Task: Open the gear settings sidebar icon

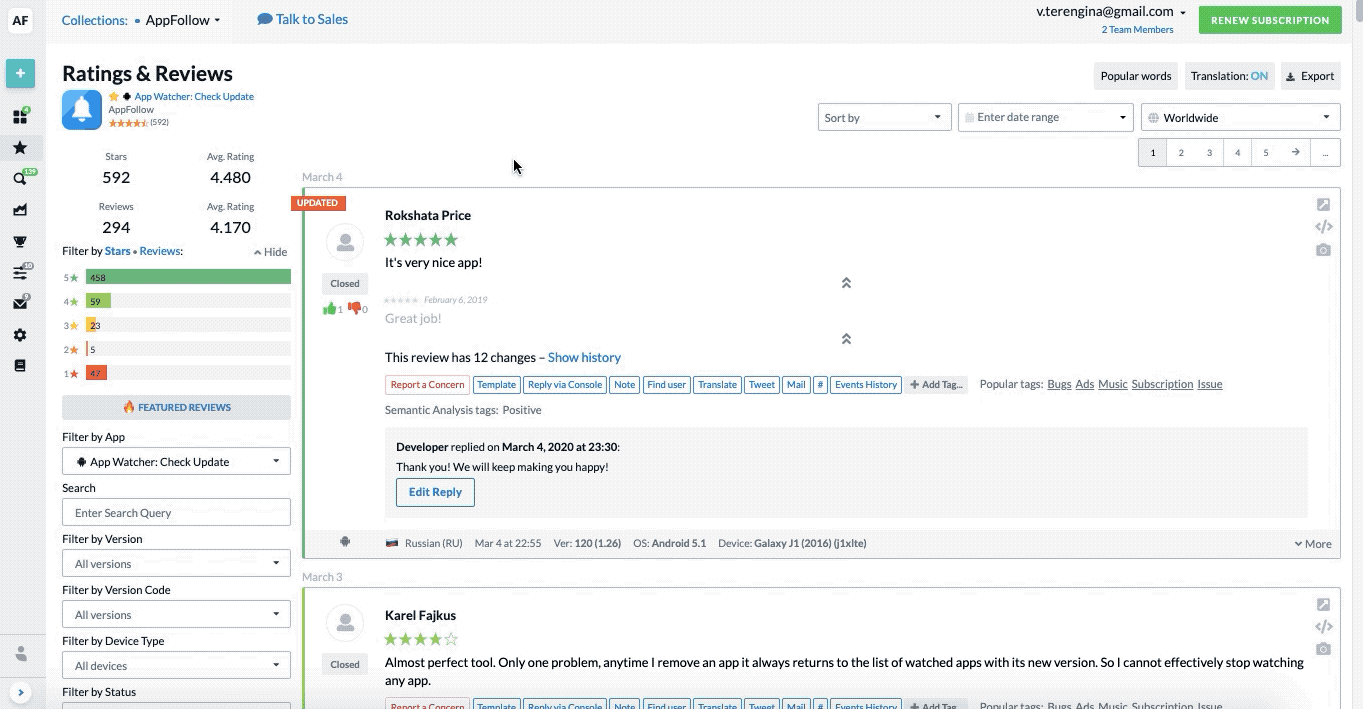Action: click(20, 335)
